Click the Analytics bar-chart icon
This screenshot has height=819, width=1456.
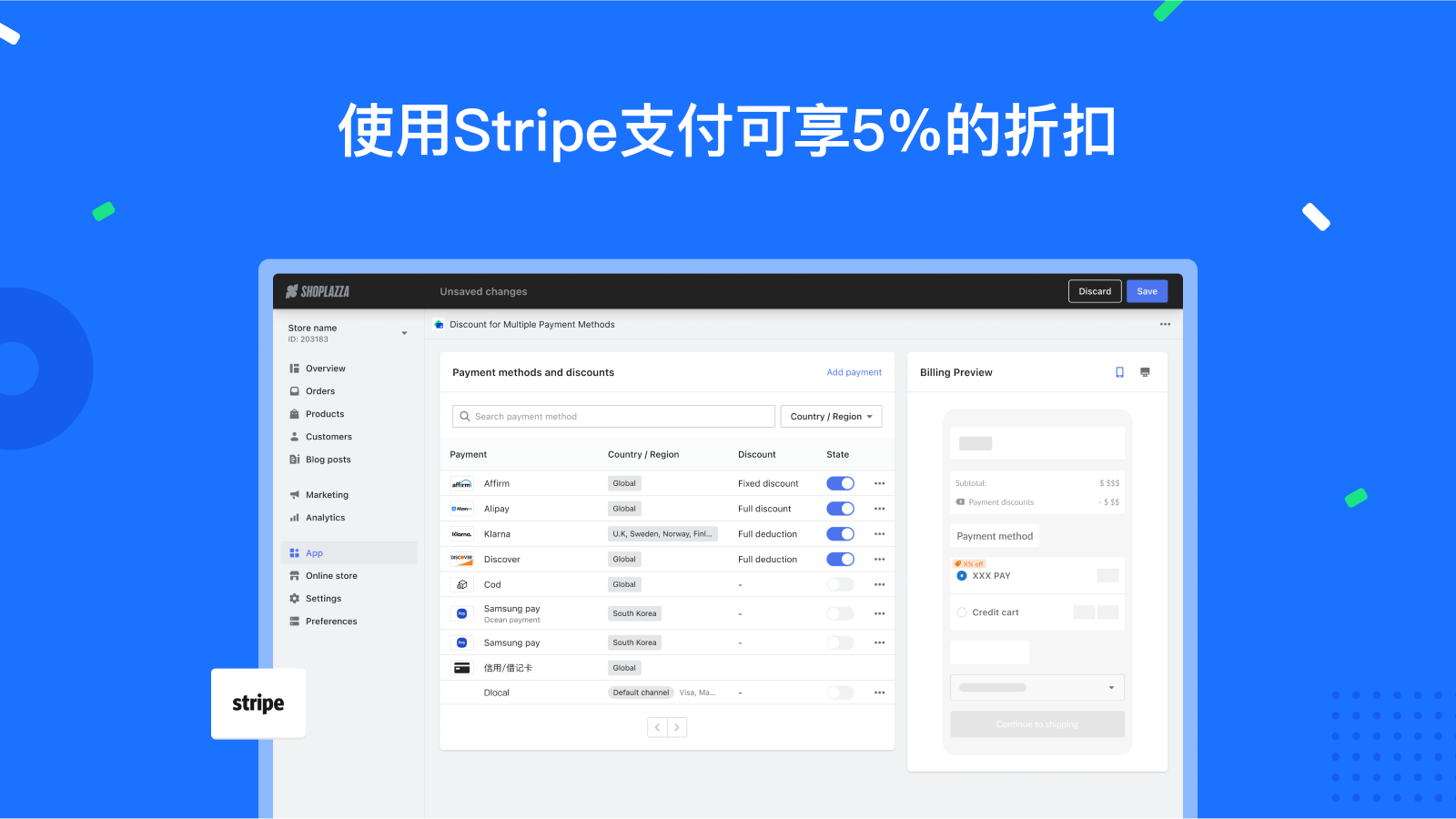294,518
